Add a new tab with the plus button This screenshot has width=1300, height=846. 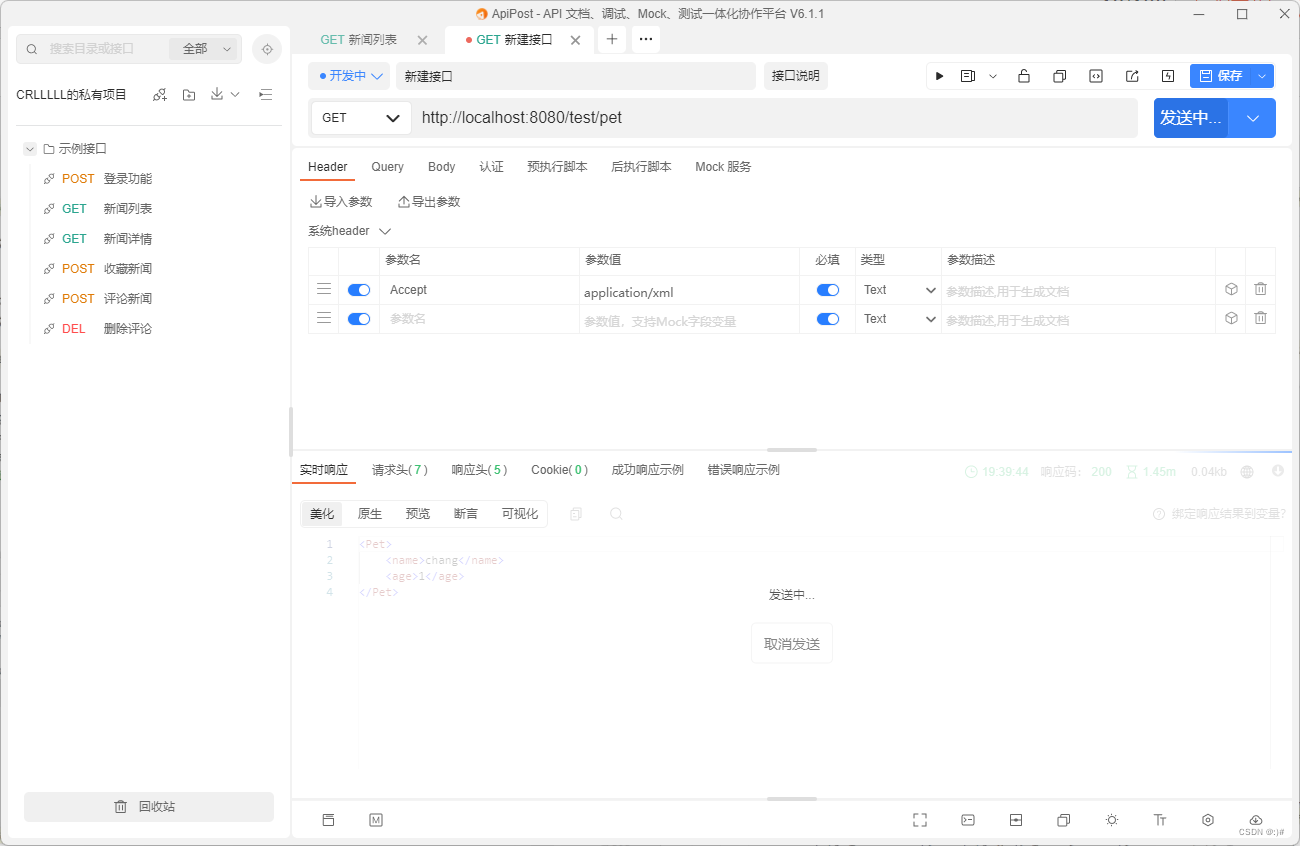tap(612, 39)
